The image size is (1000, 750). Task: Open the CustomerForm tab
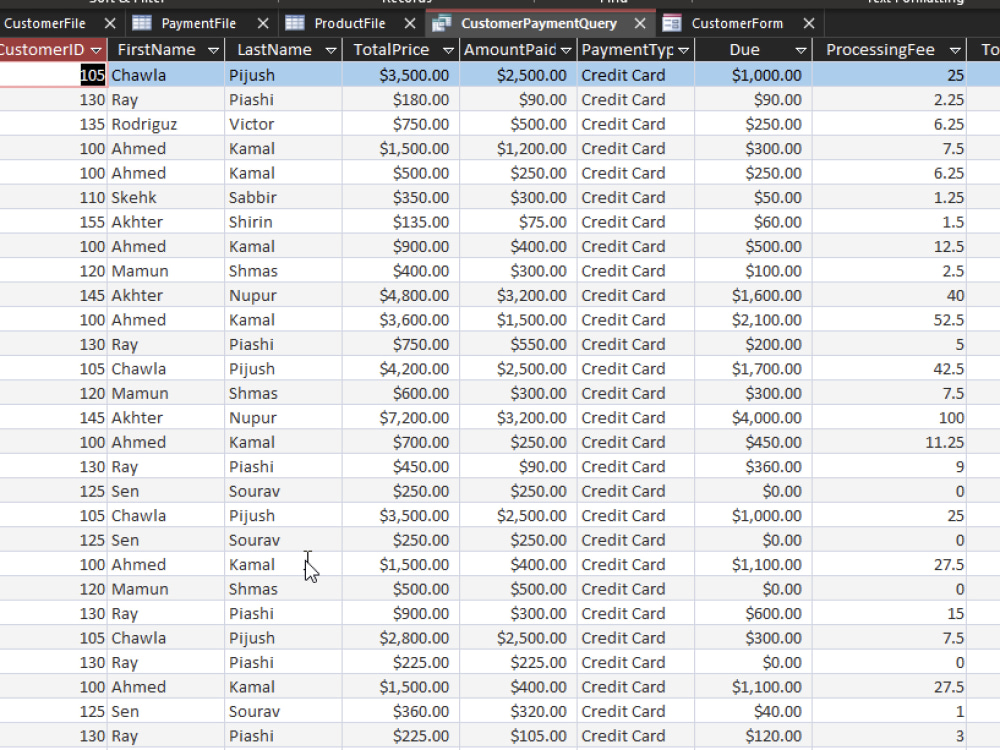(x=737, y=24)
